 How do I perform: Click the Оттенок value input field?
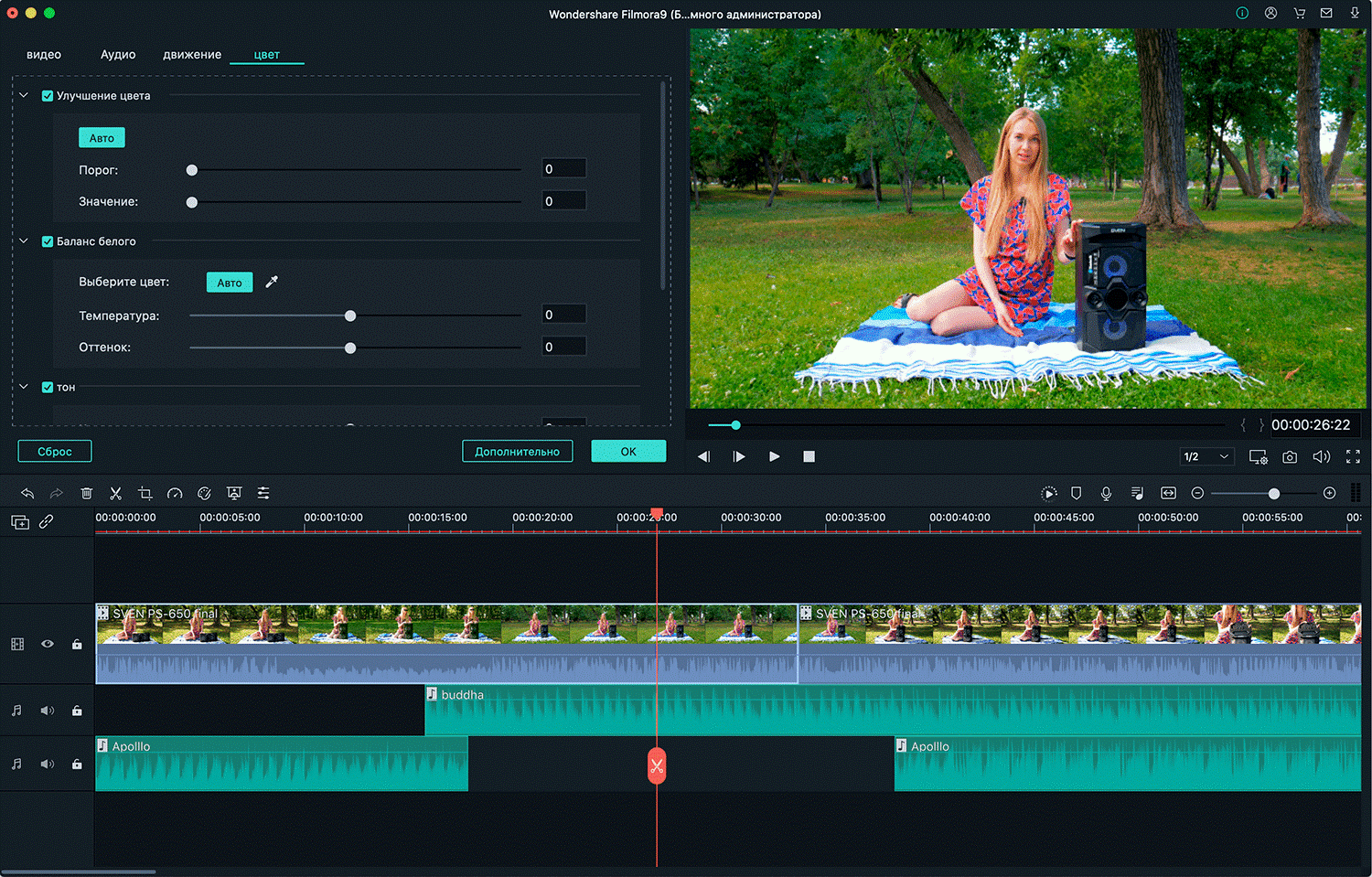563,347
